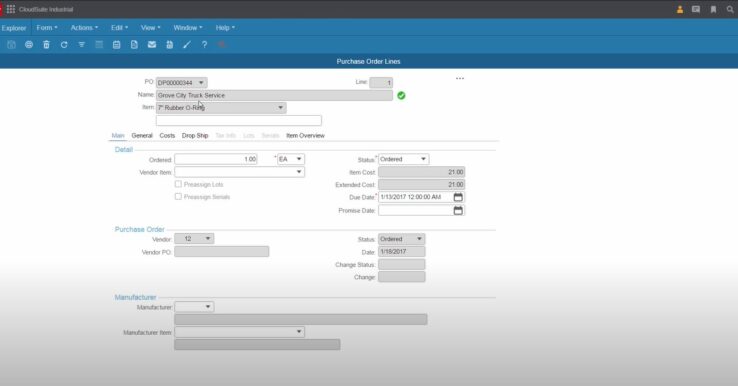738x386 pixels.
Task: Switch to the General tab
Action: (x=142, y=136)
